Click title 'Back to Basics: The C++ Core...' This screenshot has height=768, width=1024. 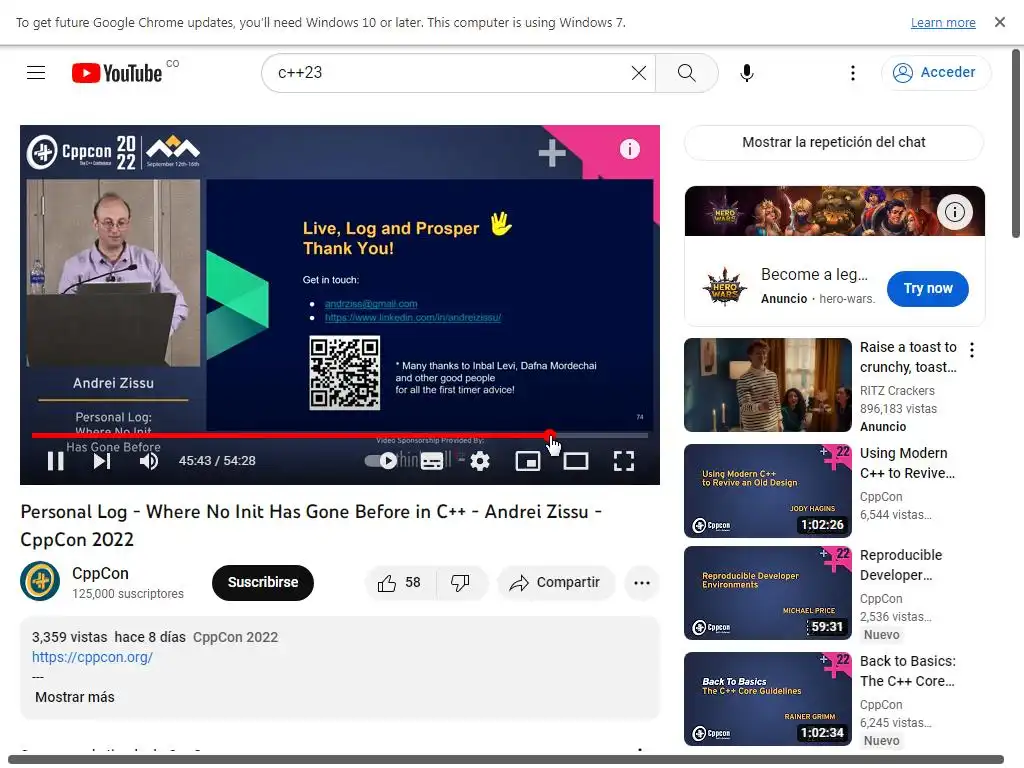coord(908,671)
